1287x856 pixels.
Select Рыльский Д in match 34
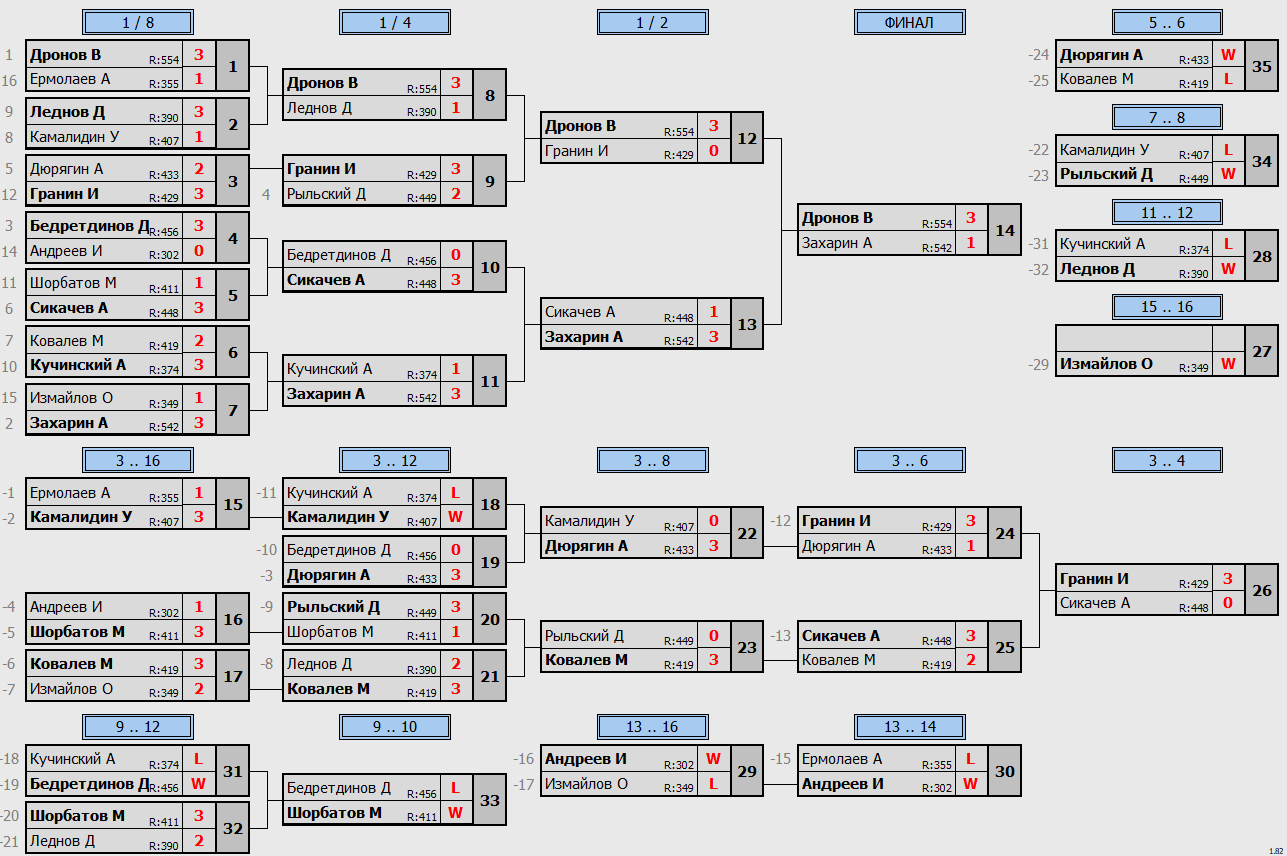1106,173
